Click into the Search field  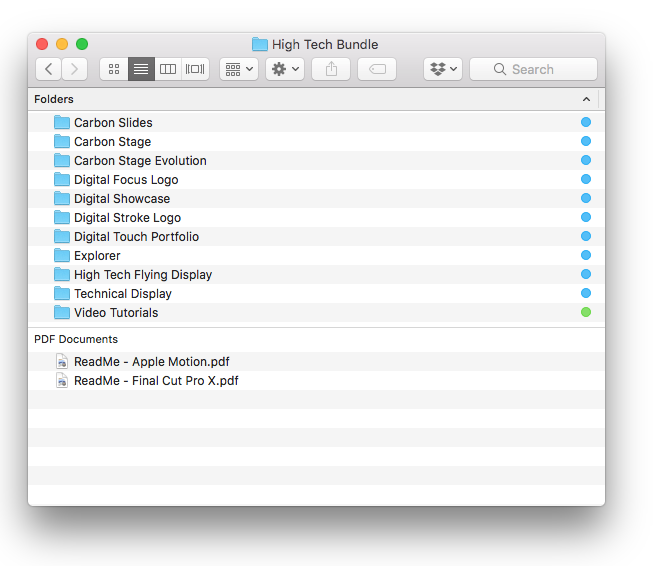click(x=533, y=69)
